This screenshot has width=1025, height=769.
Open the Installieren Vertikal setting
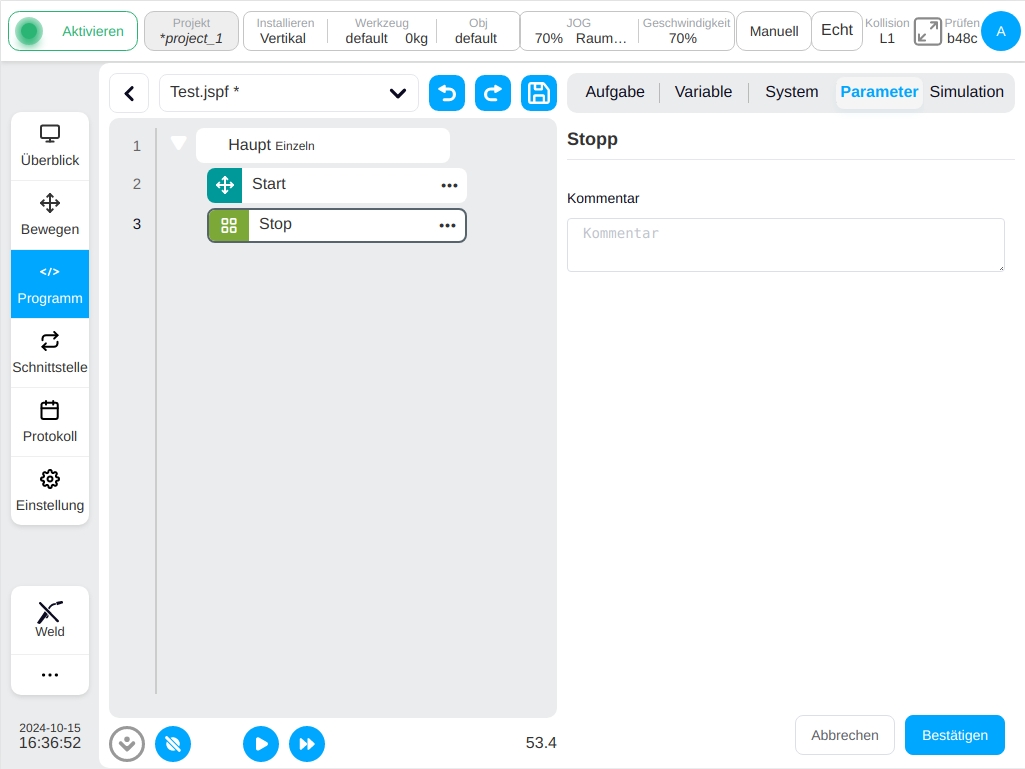(x=284, y=31)
